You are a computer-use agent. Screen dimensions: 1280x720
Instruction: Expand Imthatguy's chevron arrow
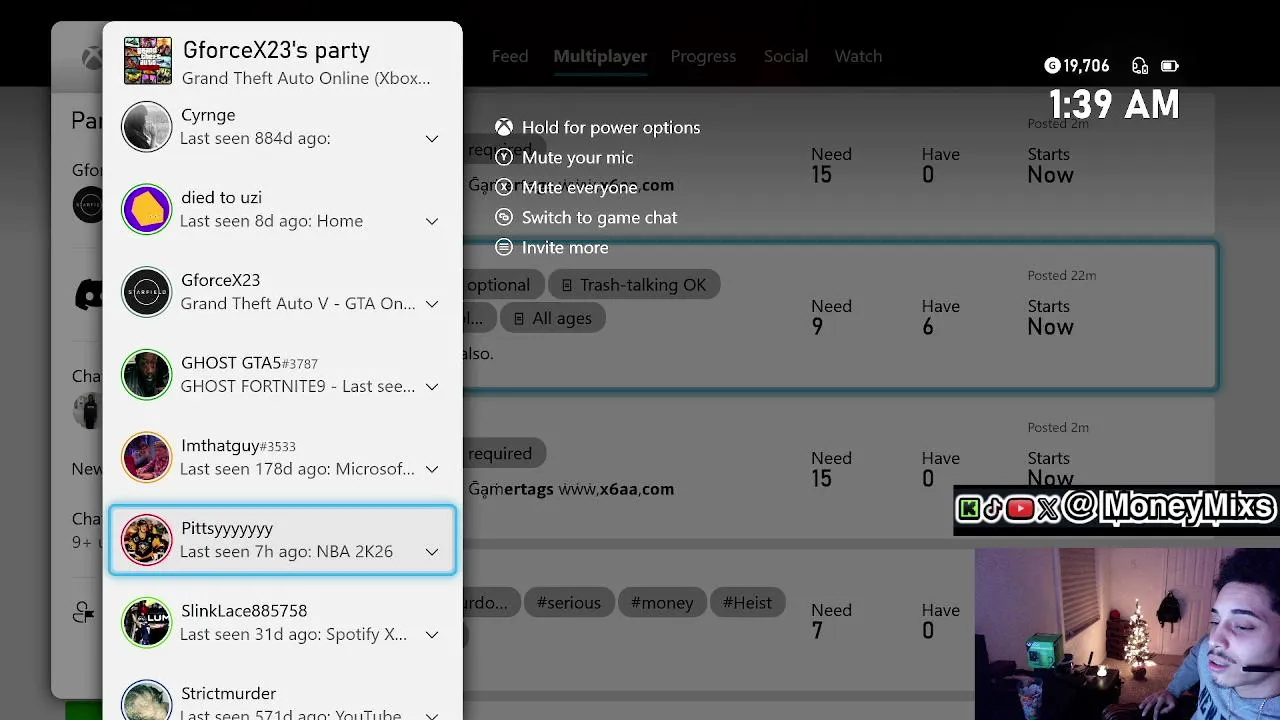point(432,469)
